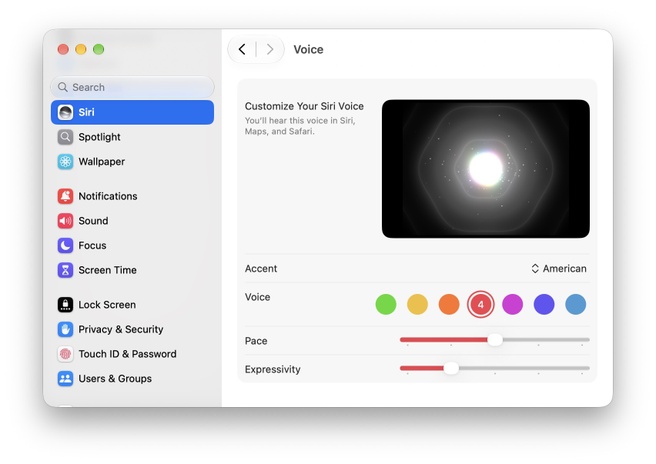This screenshot has width=656, height=464.
Task: Choose the indigo Siri voice
Action: pyautogui.click(x=544, y=304)
